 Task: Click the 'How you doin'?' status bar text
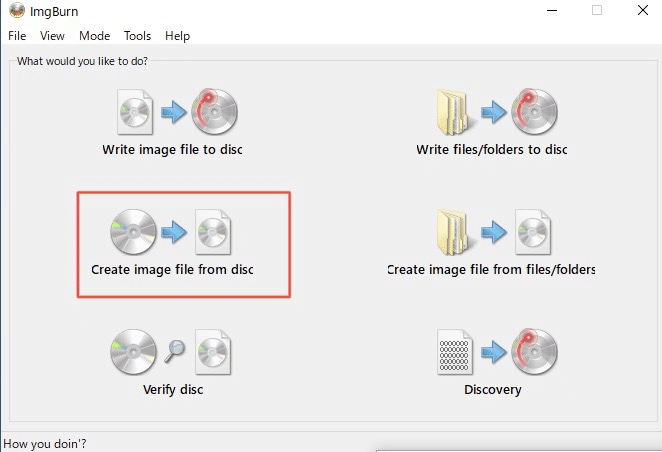45,444
